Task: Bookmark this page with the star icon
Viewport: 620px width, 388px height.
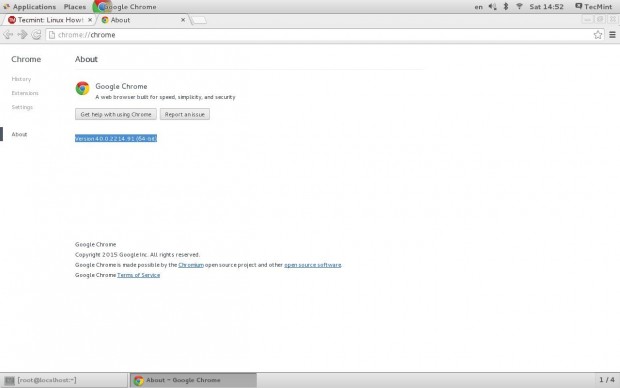Action: [597, 35]
